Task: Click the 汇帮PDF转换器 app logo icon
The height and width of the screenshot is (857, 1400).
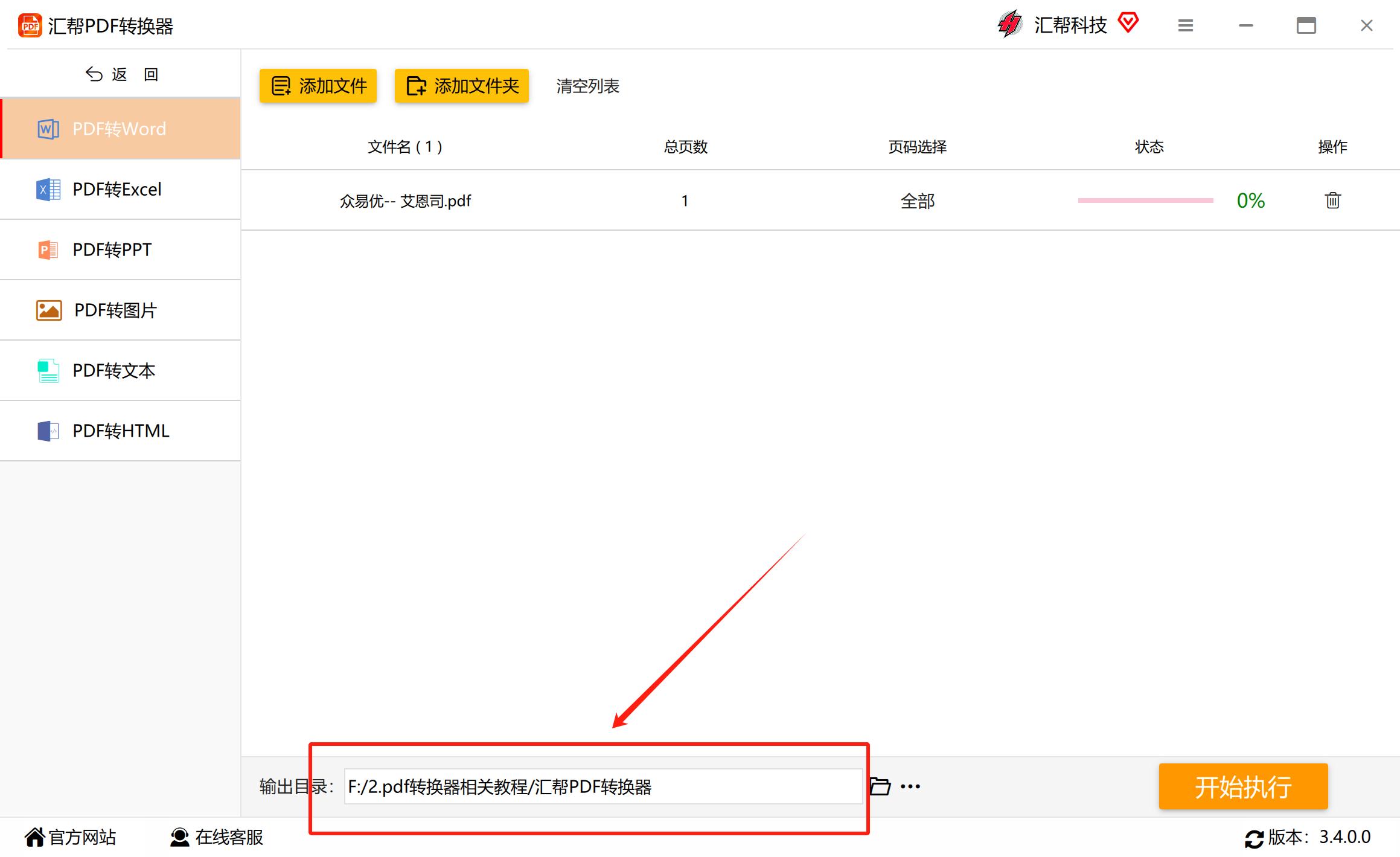Action: (30, 26)
